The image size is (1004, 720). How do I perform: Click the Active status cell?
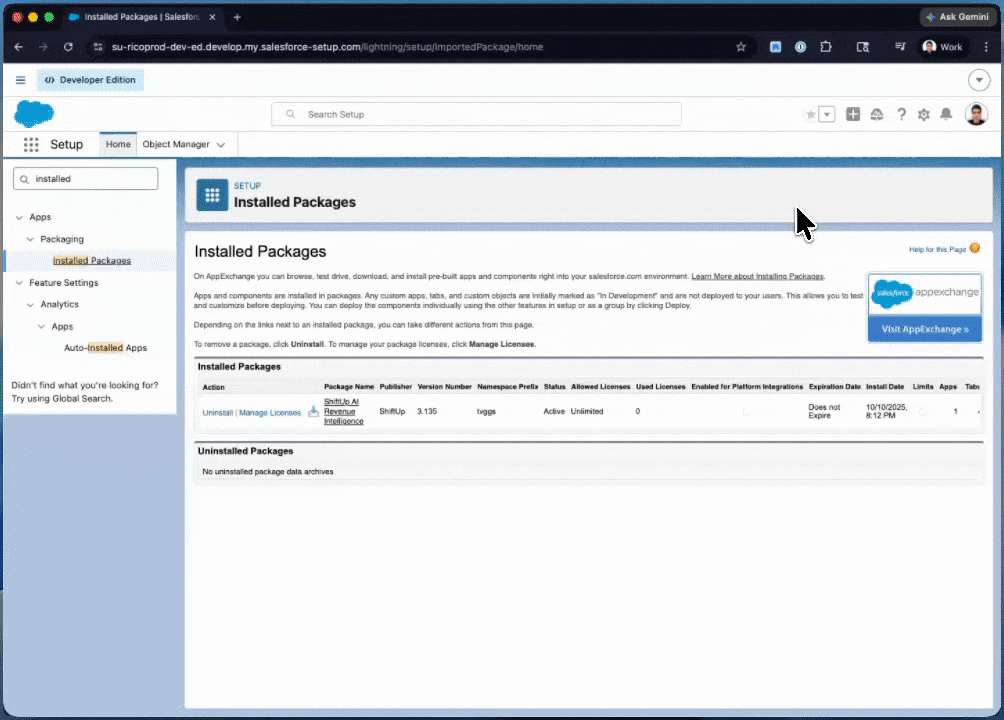554,411
